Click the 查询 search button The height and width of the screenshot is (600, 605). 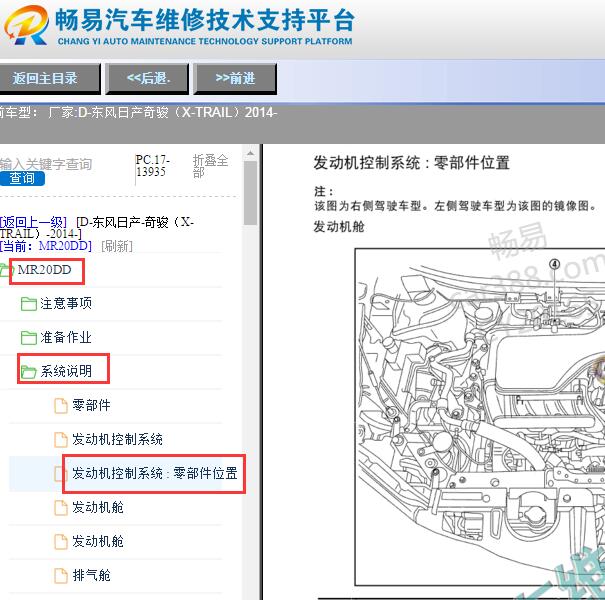click(x=22, y=178)
